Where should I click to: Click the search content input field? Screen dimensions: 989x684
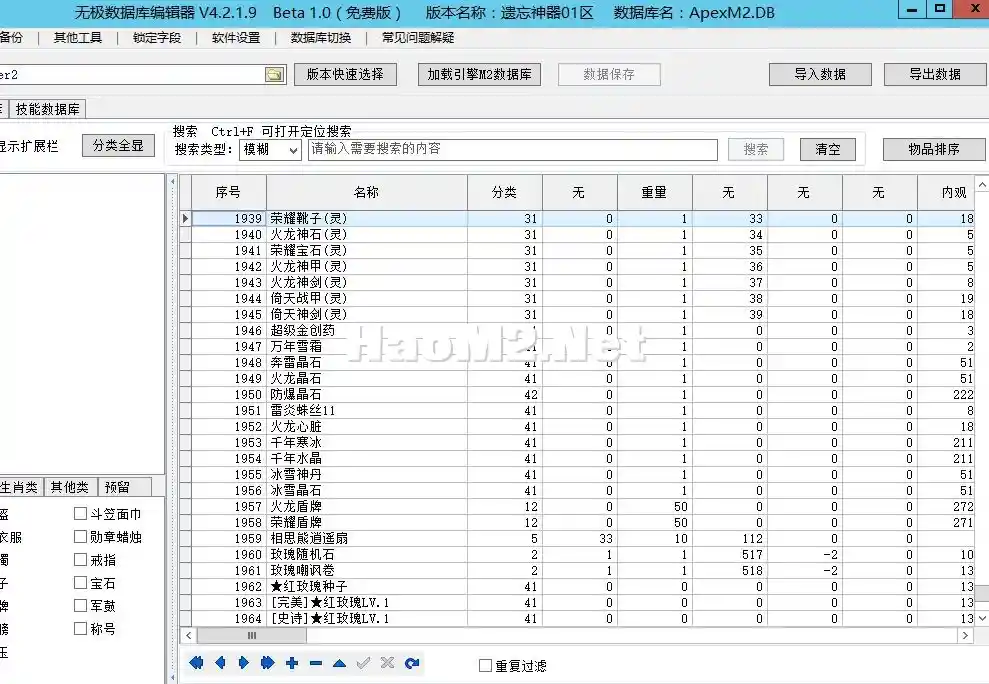click(513, 150)
